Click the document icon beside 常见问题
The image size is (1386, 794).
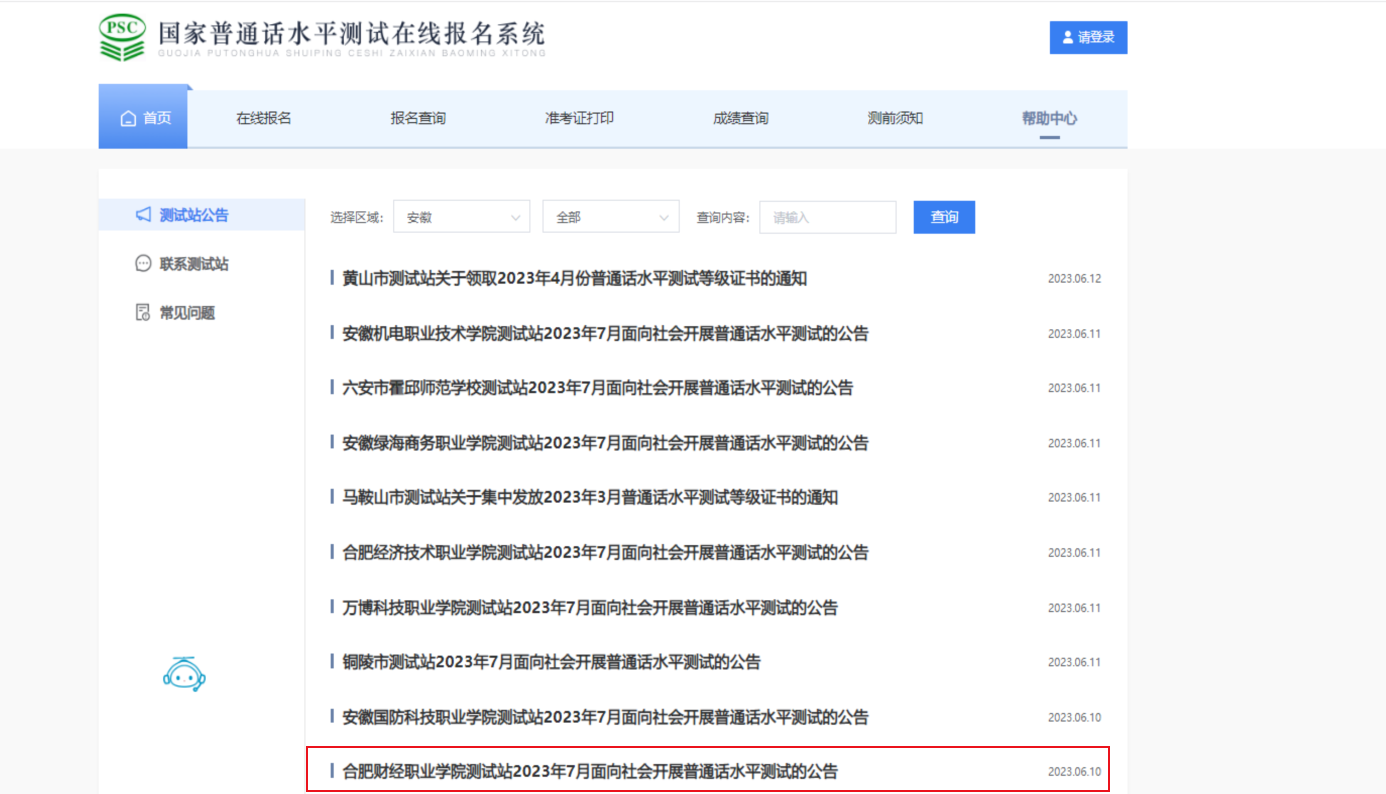point(143,313)
